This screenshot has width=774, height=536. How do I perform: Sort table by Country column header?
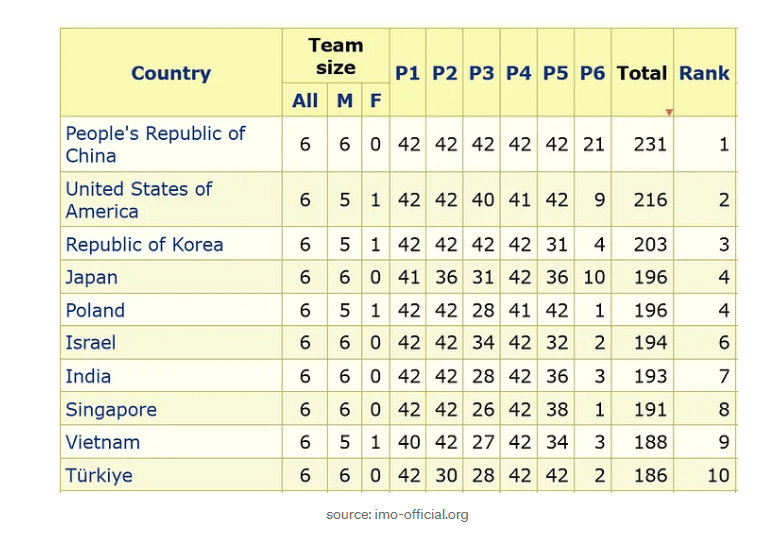[x=171, y=73]
